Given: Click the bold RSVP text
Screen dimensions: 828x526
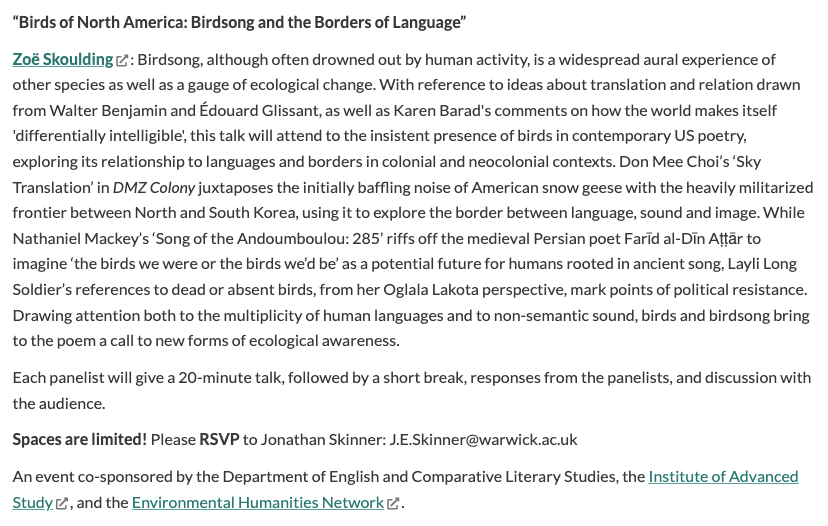Looking at the screenshot, I should 219,438.
